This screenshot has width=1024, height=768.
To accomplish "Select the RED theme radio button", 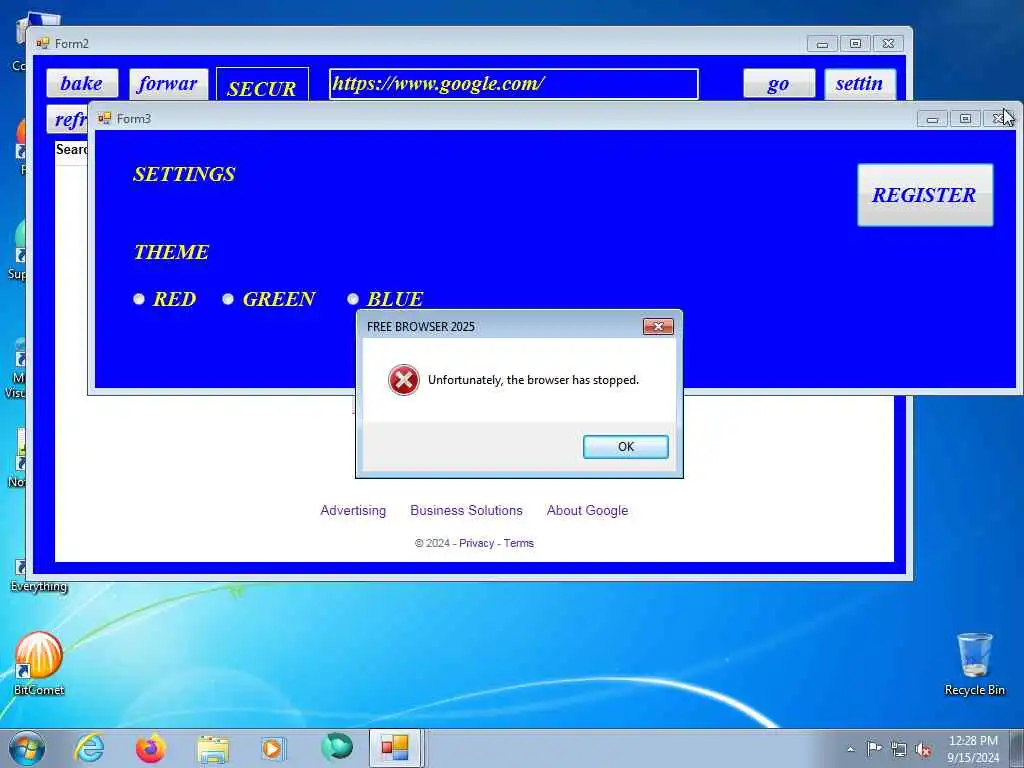I will tap(138, 299).
